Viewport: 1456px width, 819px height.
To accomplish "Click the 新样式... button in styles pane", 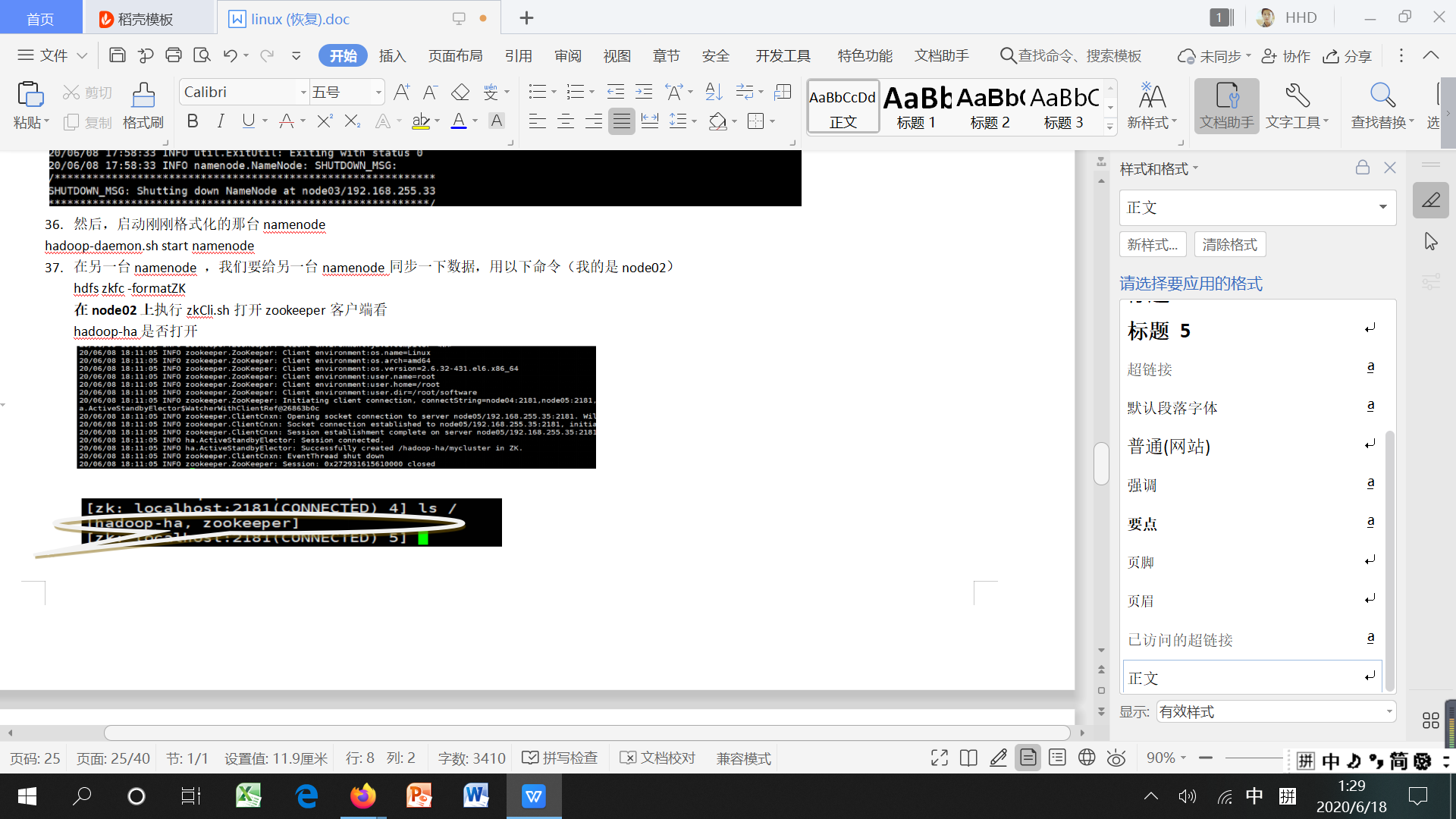I will (1152, 245).
